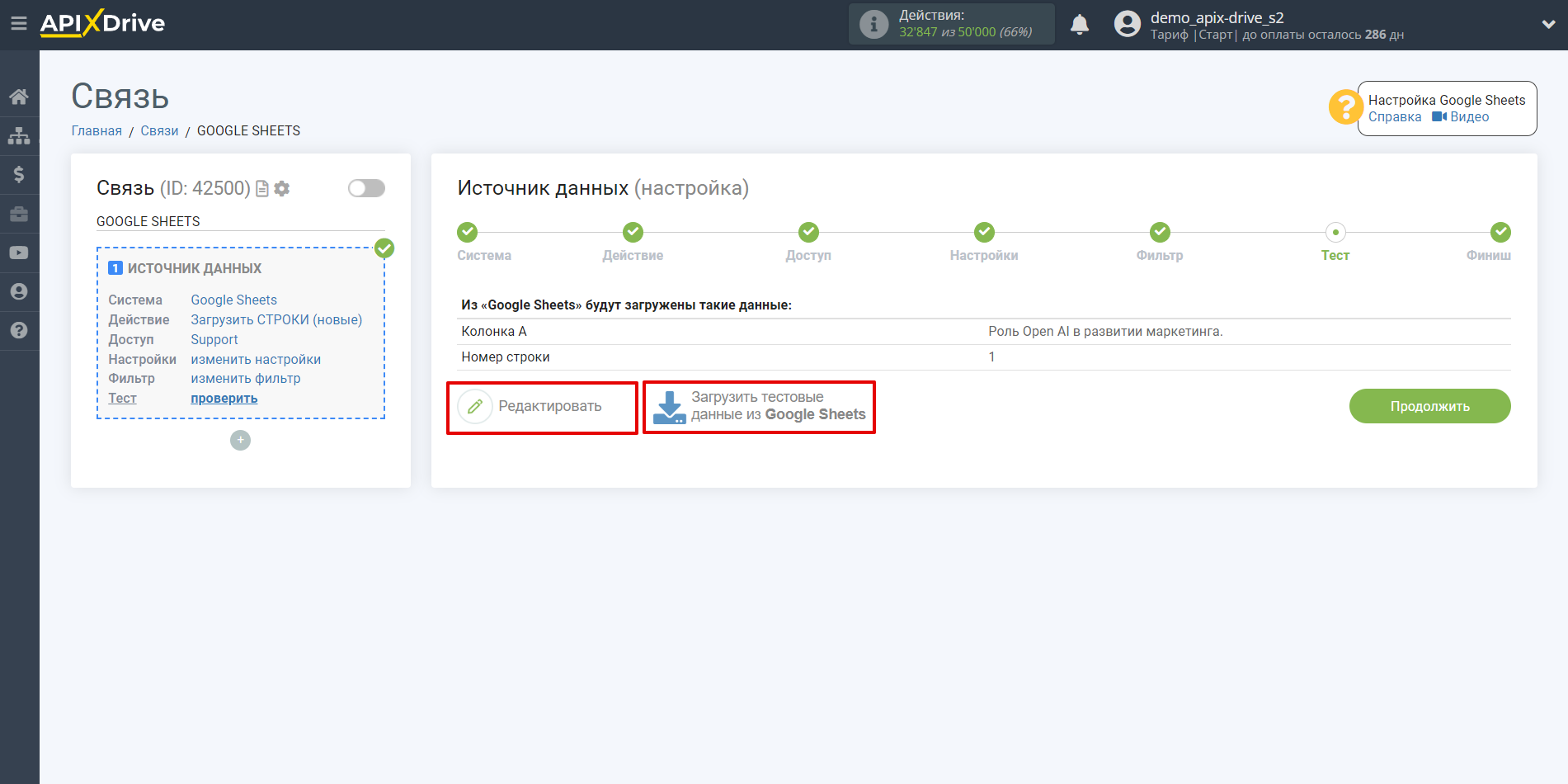
Task: Click the Продолжить button
Action: pos(1429,406)
